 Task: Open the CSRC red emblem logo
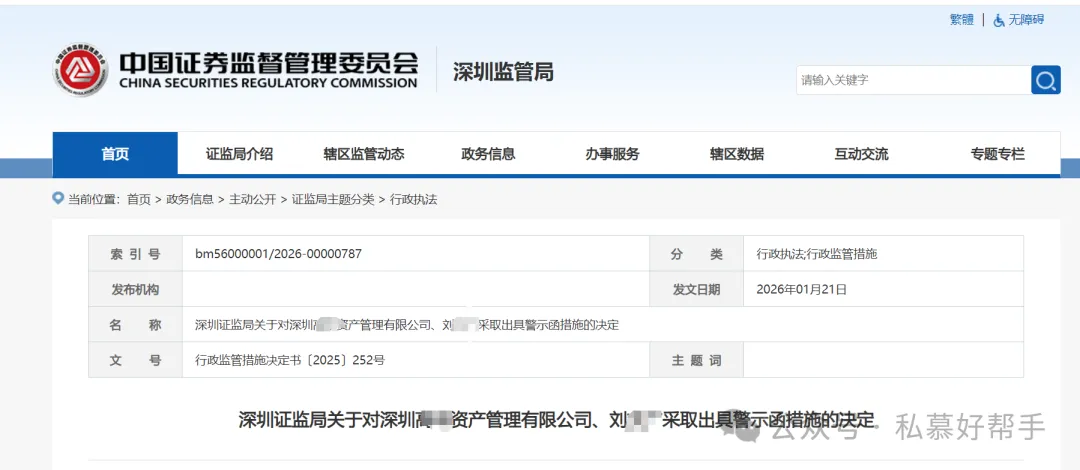tap(80, 70)
